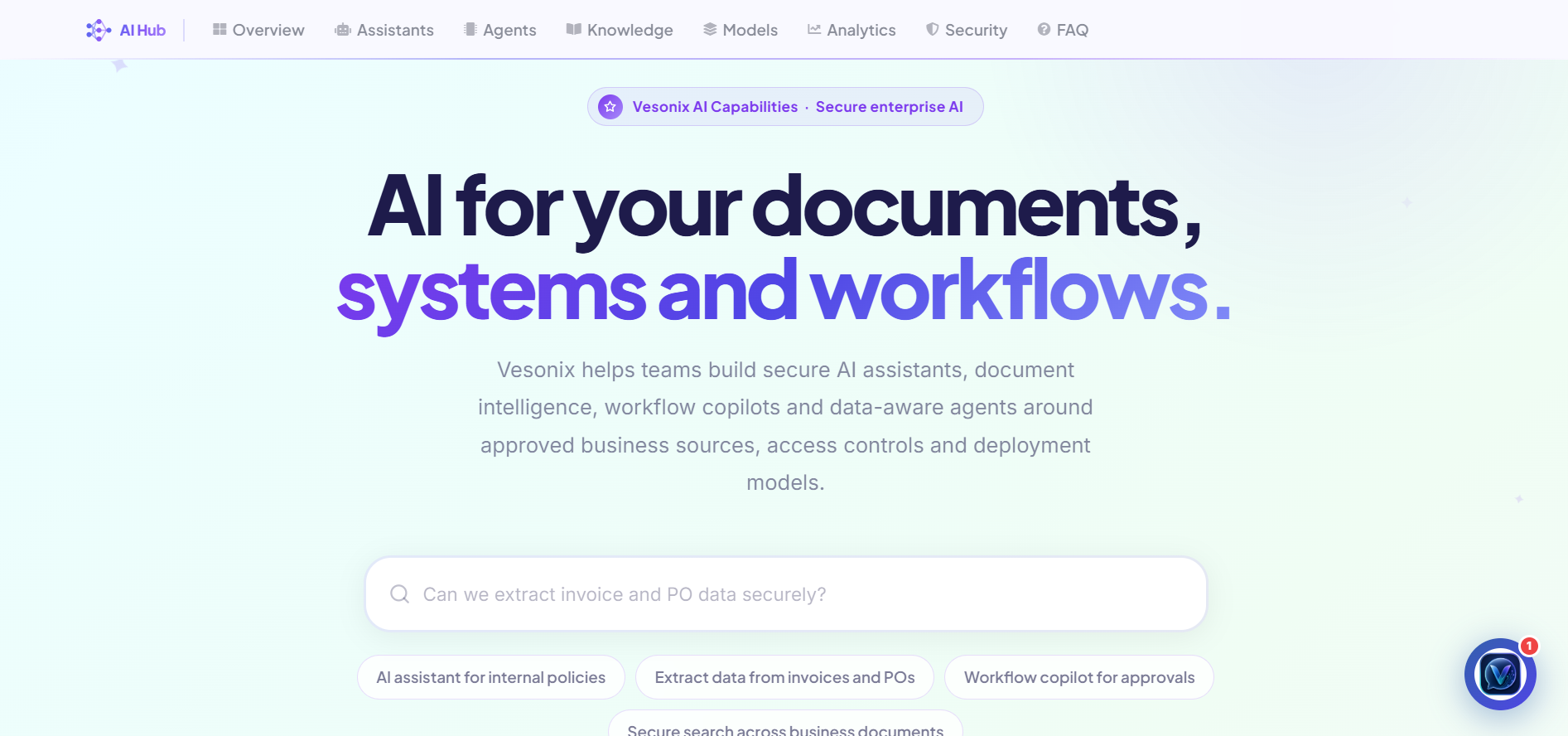
Task: Choose 'AI assistant for internal policies' suggestion
Action: (x=491, y=677)
